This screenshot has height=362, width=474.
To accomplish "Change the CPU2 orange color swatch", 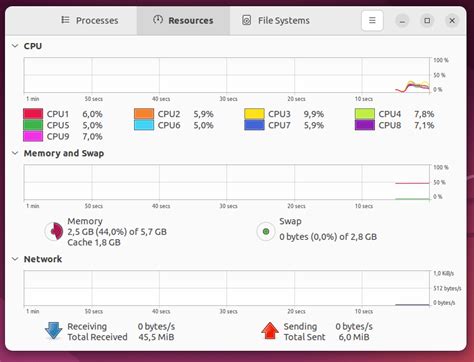I will [x=144, y=114].
